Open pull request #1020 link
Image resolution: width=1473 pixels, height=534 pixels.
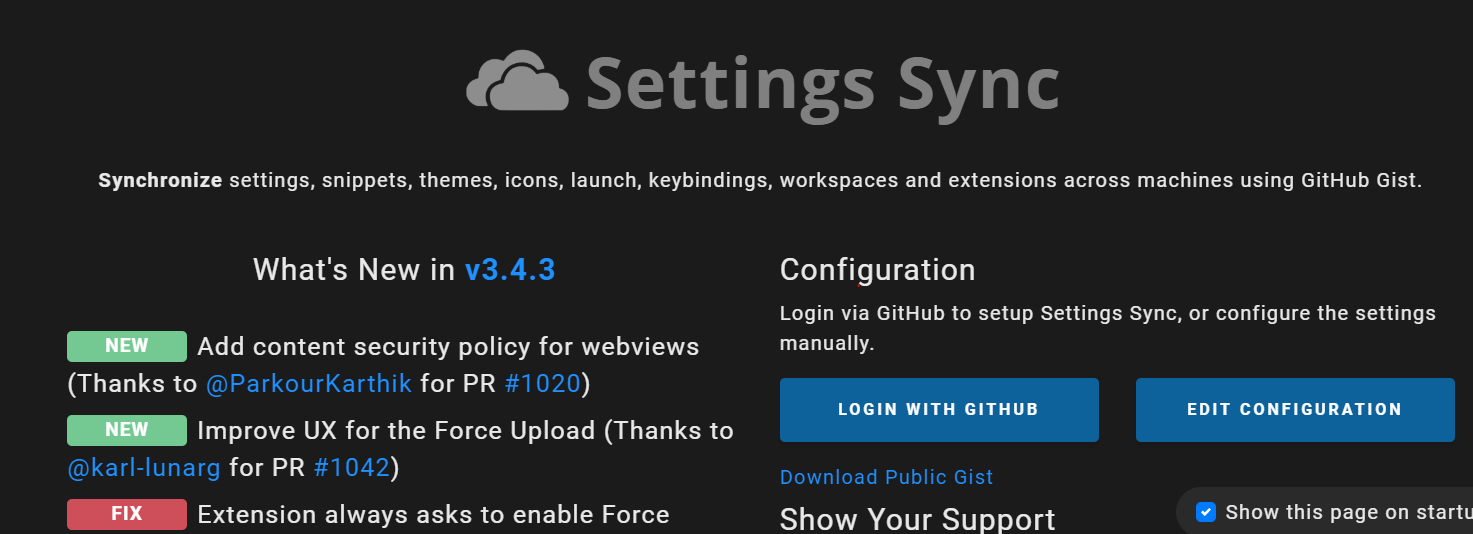[543, 384]
